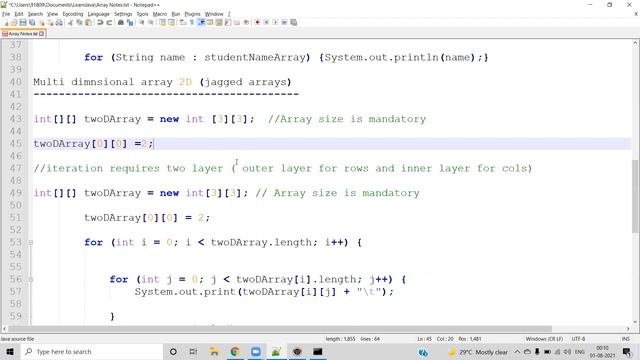Screen dimensions: 640x360
Task: Click the Stop Recording macro icon
Action: coord(266,22)
